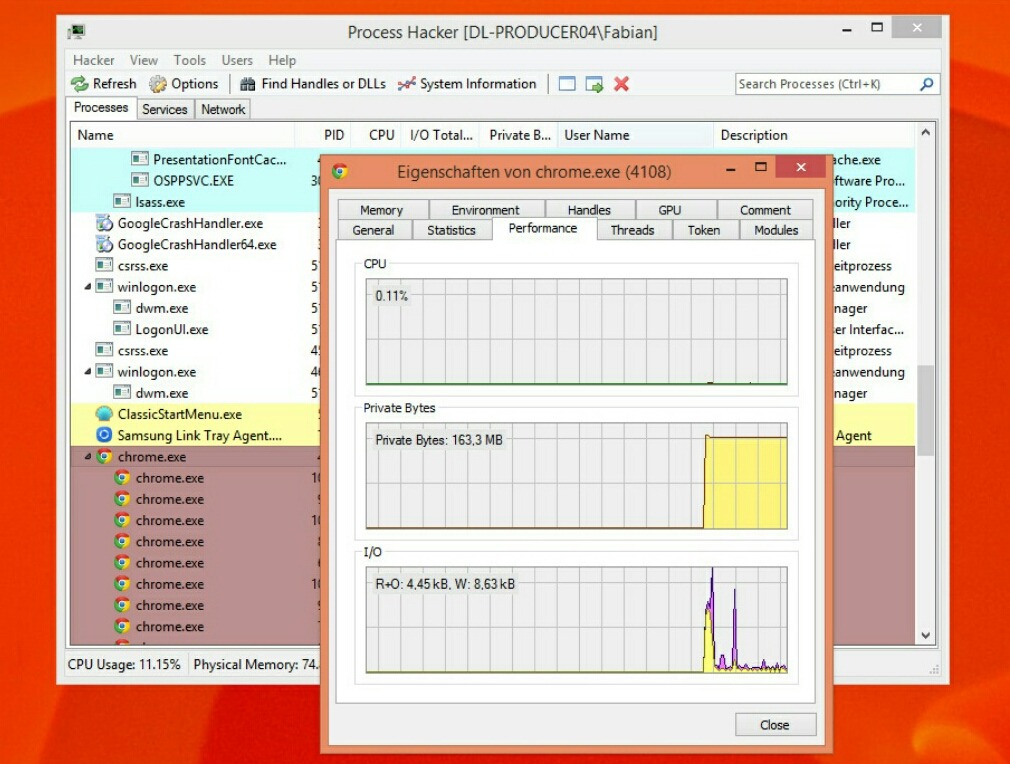Viewport: 1010px width, 764px height.
Task: Select the Samsung Link Tray Agent icon
Action: (104, 435)
